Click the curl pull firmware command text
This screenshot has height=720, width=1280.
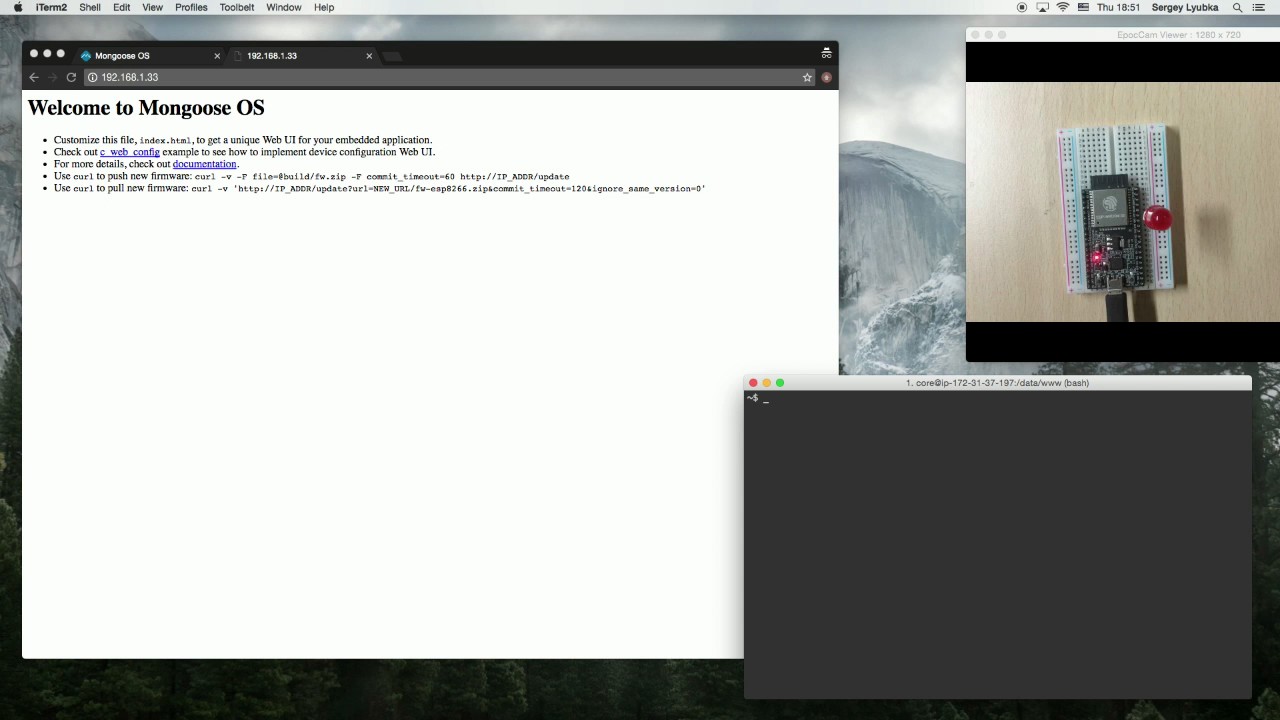coord(448,188)
